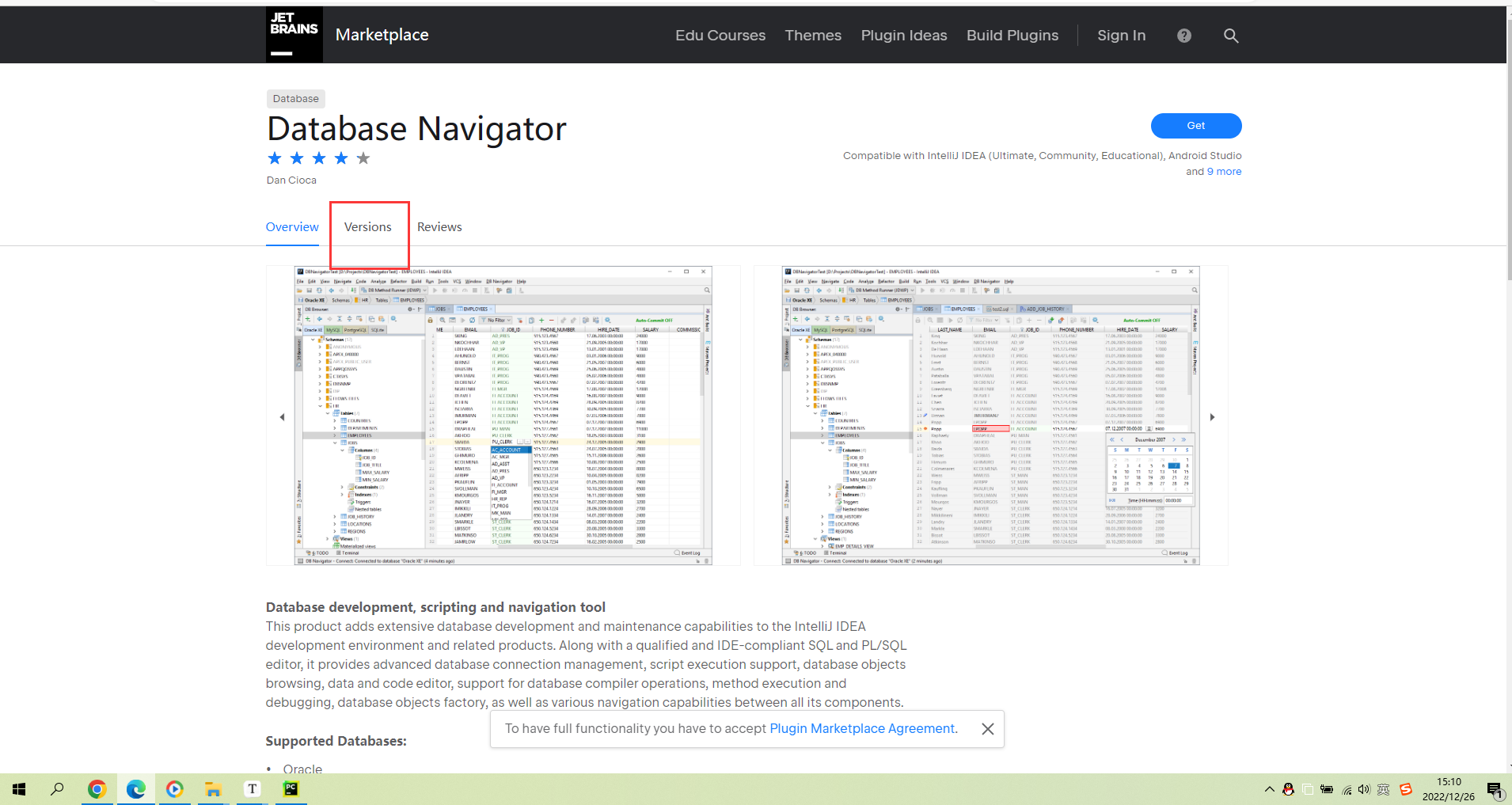Switch the input method 英 indicator
Viewport: 1512px width, 805px height.
[x=1383, y=789]
